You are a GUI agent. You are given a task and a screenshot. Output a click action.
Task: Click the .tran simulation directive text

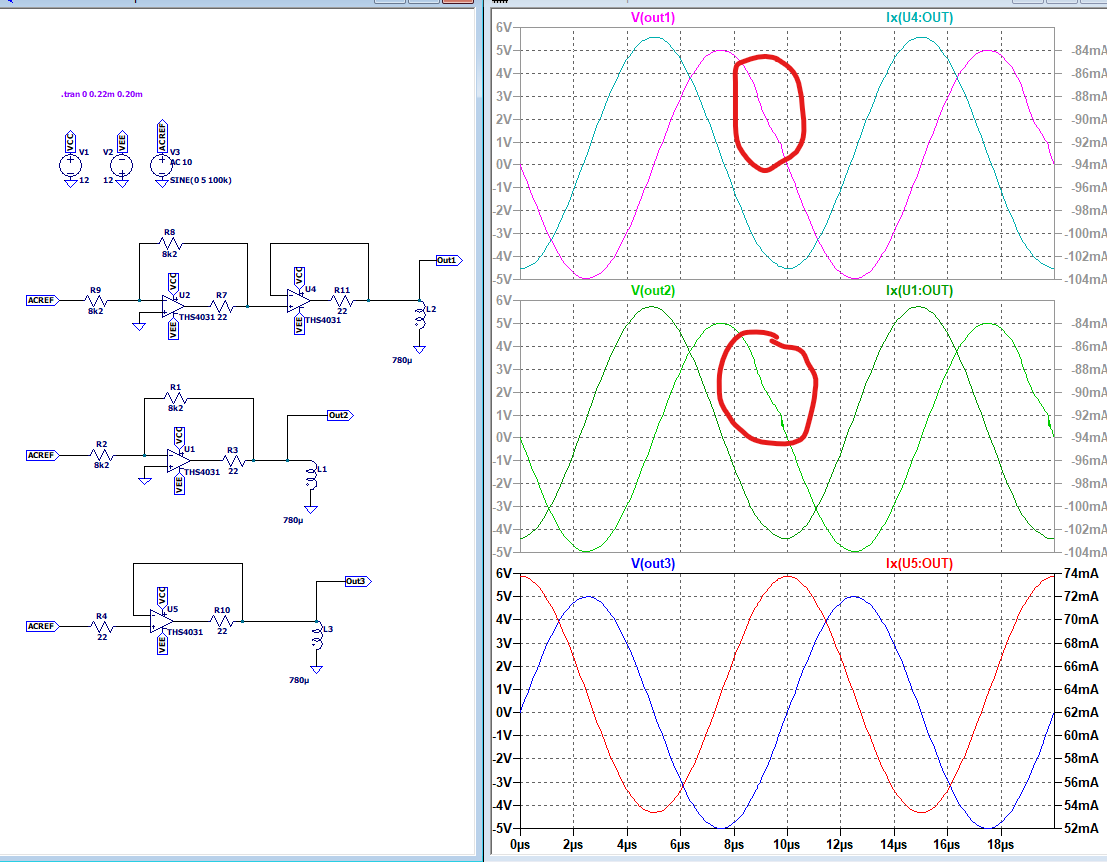tap(102, 94)
